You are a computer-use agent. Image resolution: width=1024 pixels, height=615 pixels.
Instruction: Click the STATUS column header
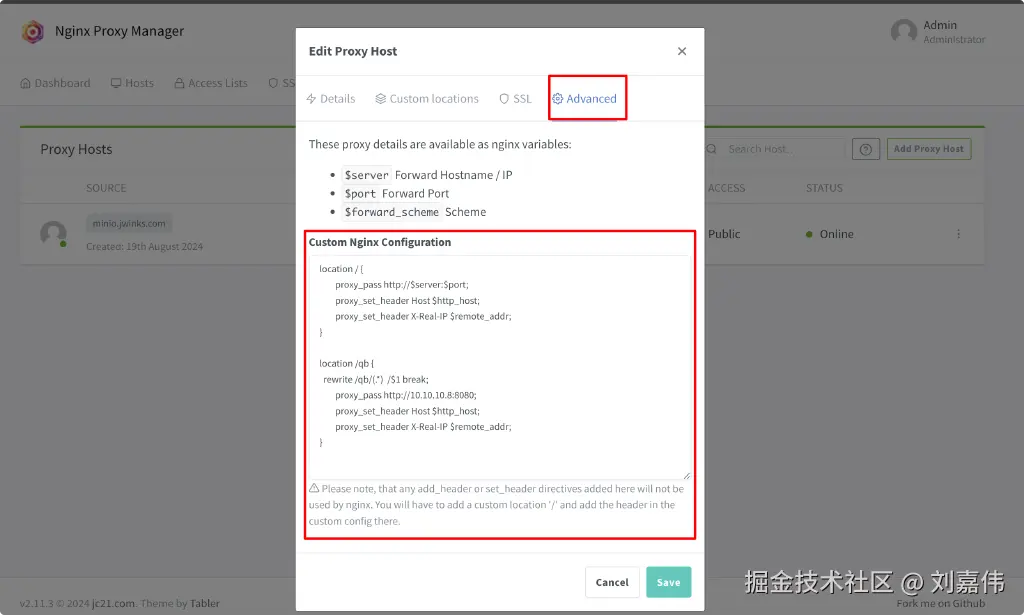click(x=824, y=188)
